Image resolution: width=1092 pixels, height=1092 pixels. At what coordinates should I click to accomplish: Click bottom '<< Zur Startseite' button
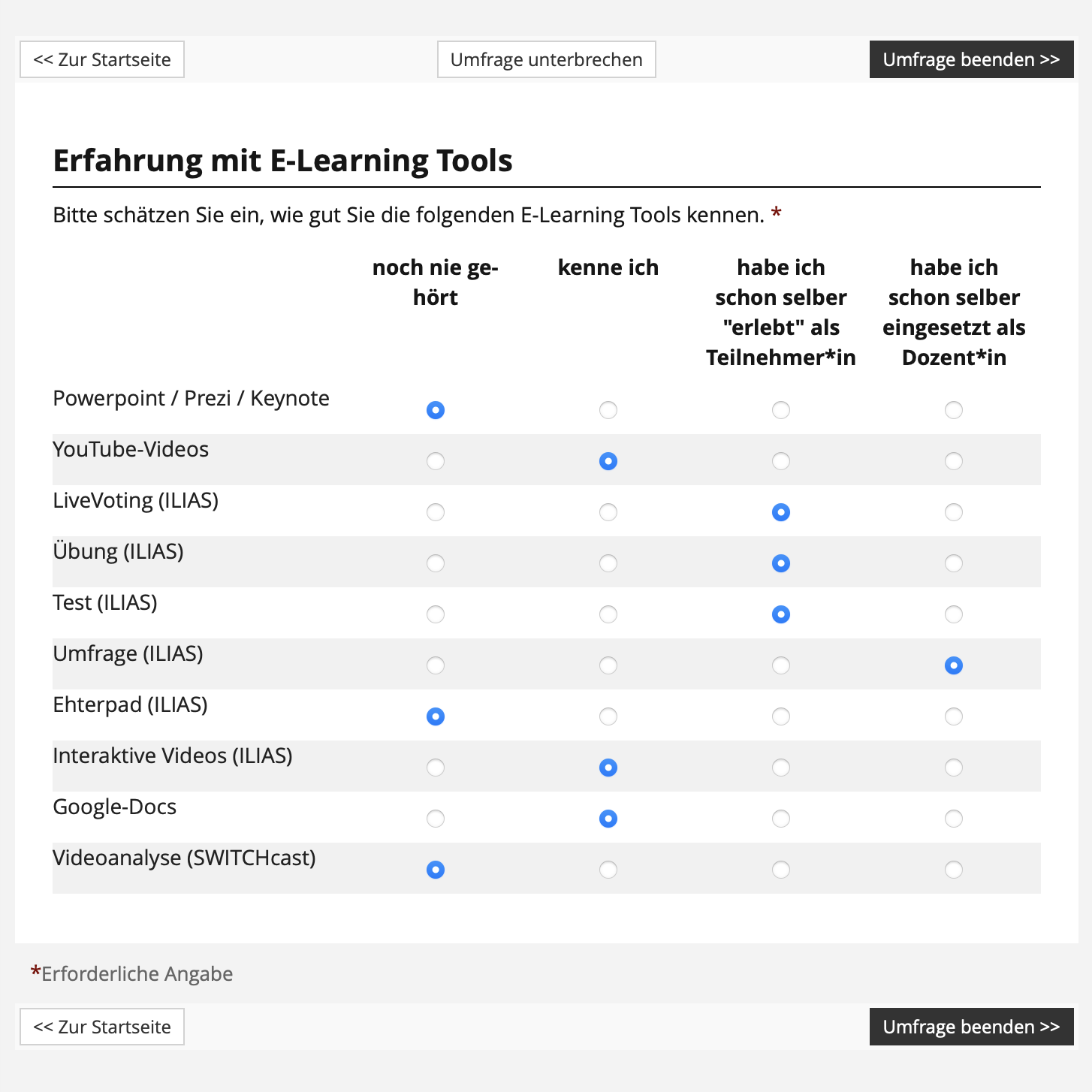102,1027
